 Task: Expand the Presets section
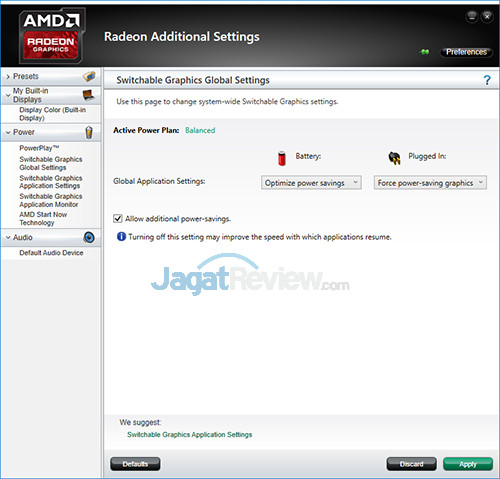[8, 77]
